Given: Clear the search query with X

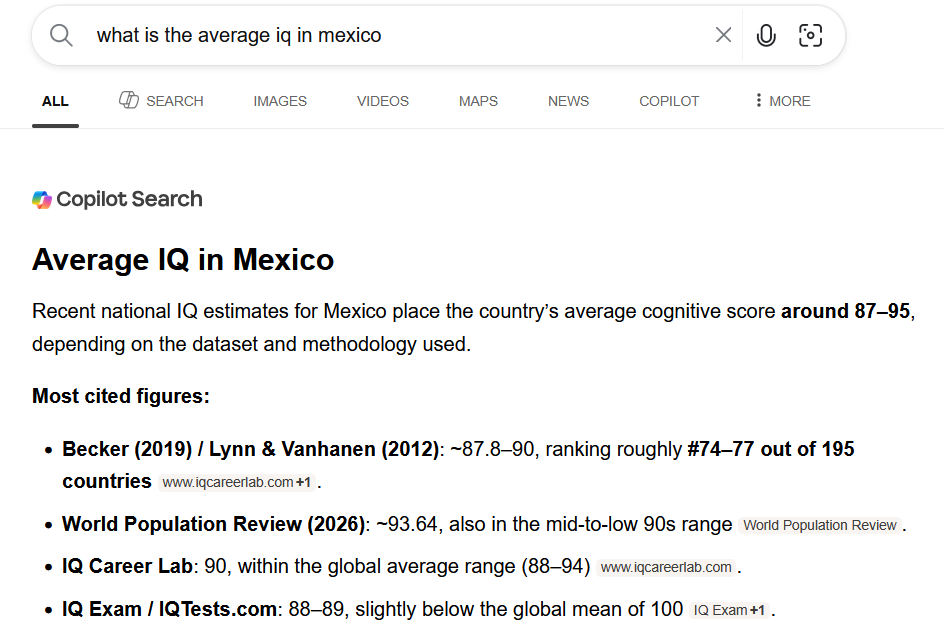Looking at the screenshot, I should [x=723, y=35].
